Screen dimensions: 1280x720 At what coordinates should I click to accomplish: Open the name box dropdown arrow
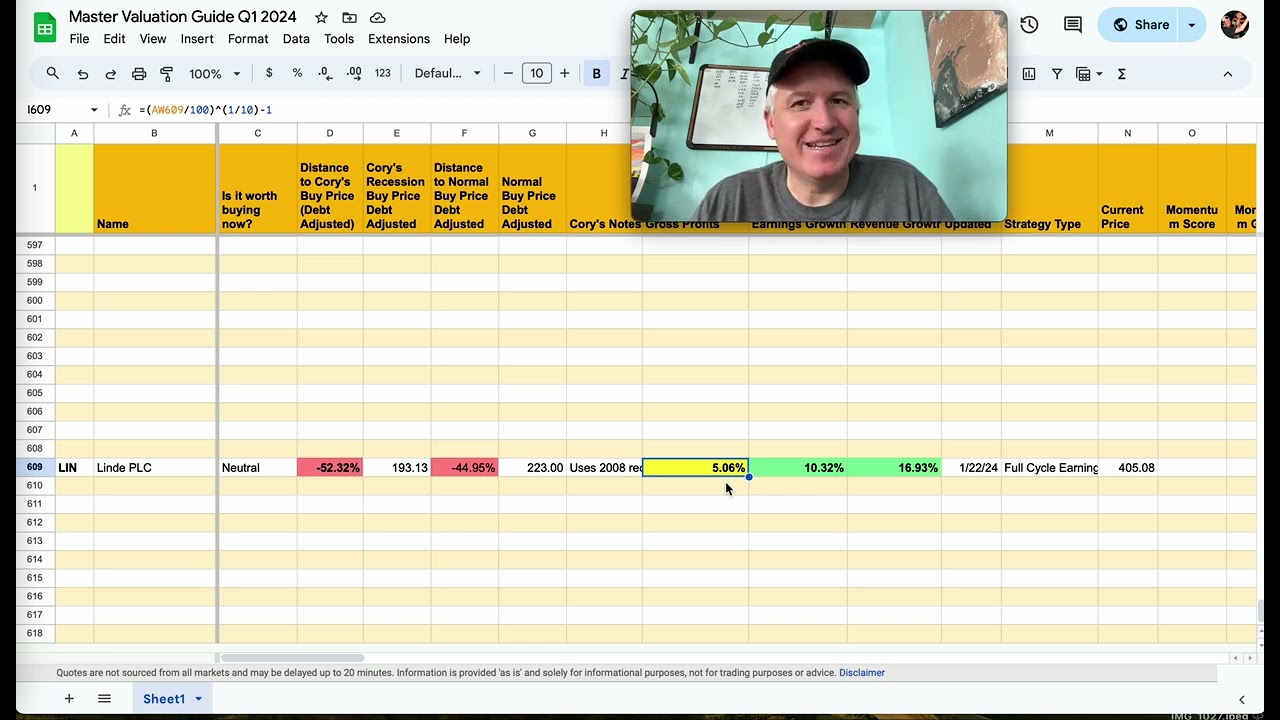click(x=94, y=110)
